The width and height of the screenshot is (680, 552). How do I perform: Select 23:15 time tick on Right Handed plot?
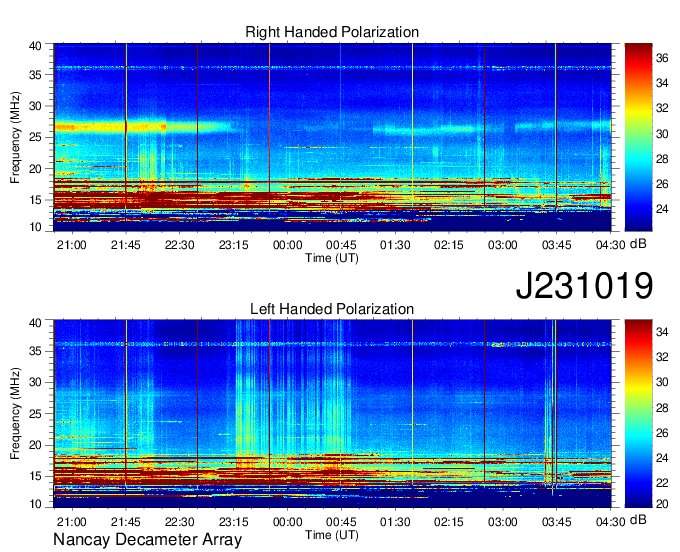click(233, 245)
